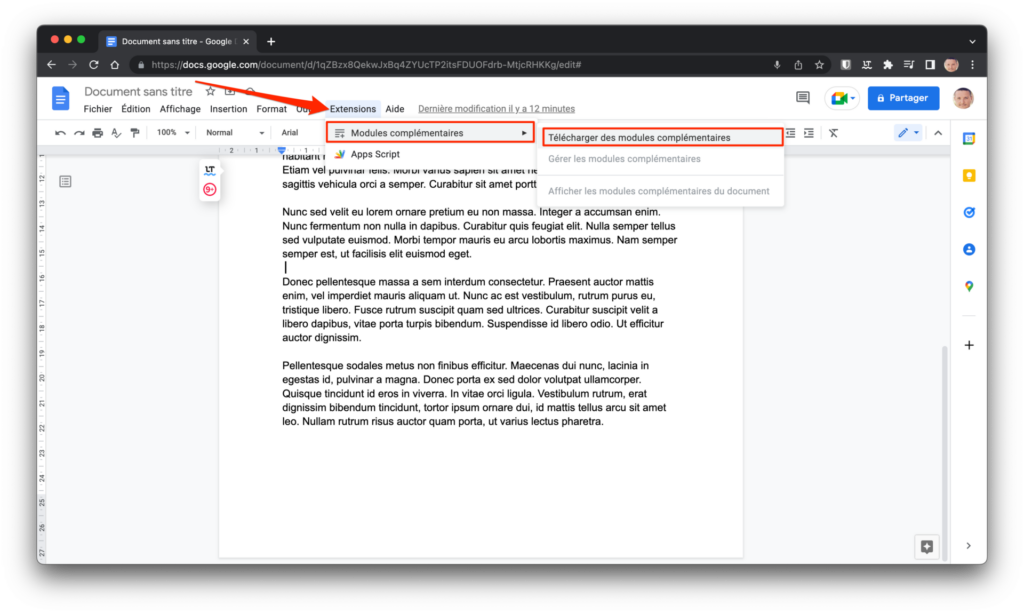Screen dimensions: 1024x613
Task: Open the Chrome extensions puzzle icon
Action: [888, 65]
